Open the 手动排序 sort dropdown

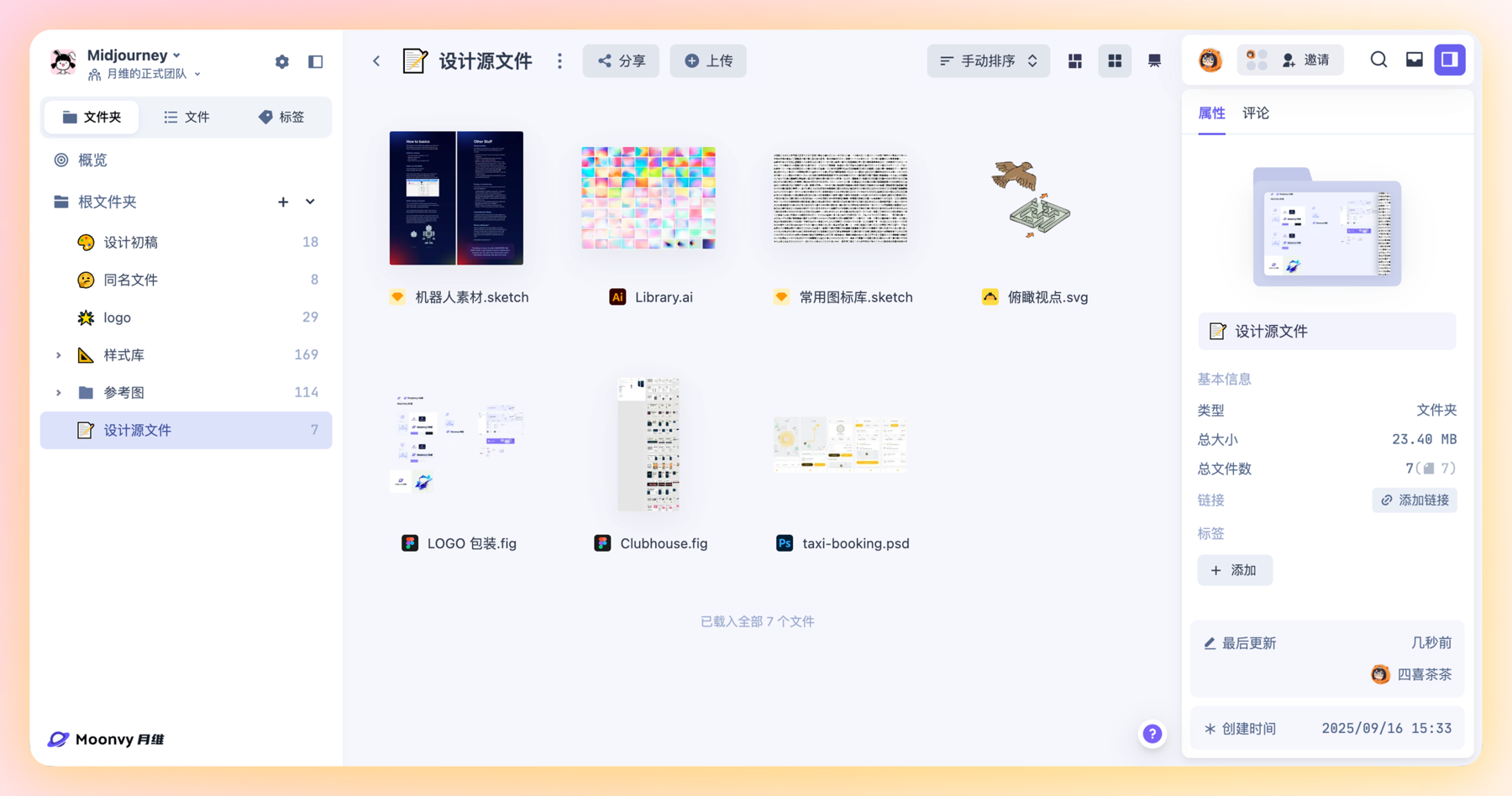point(988,60)
